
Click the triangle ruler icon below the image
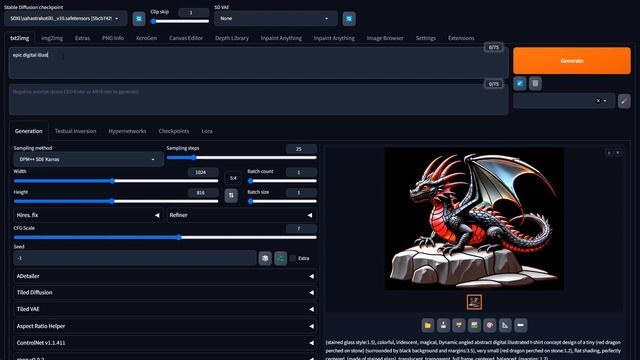point(505,325)
